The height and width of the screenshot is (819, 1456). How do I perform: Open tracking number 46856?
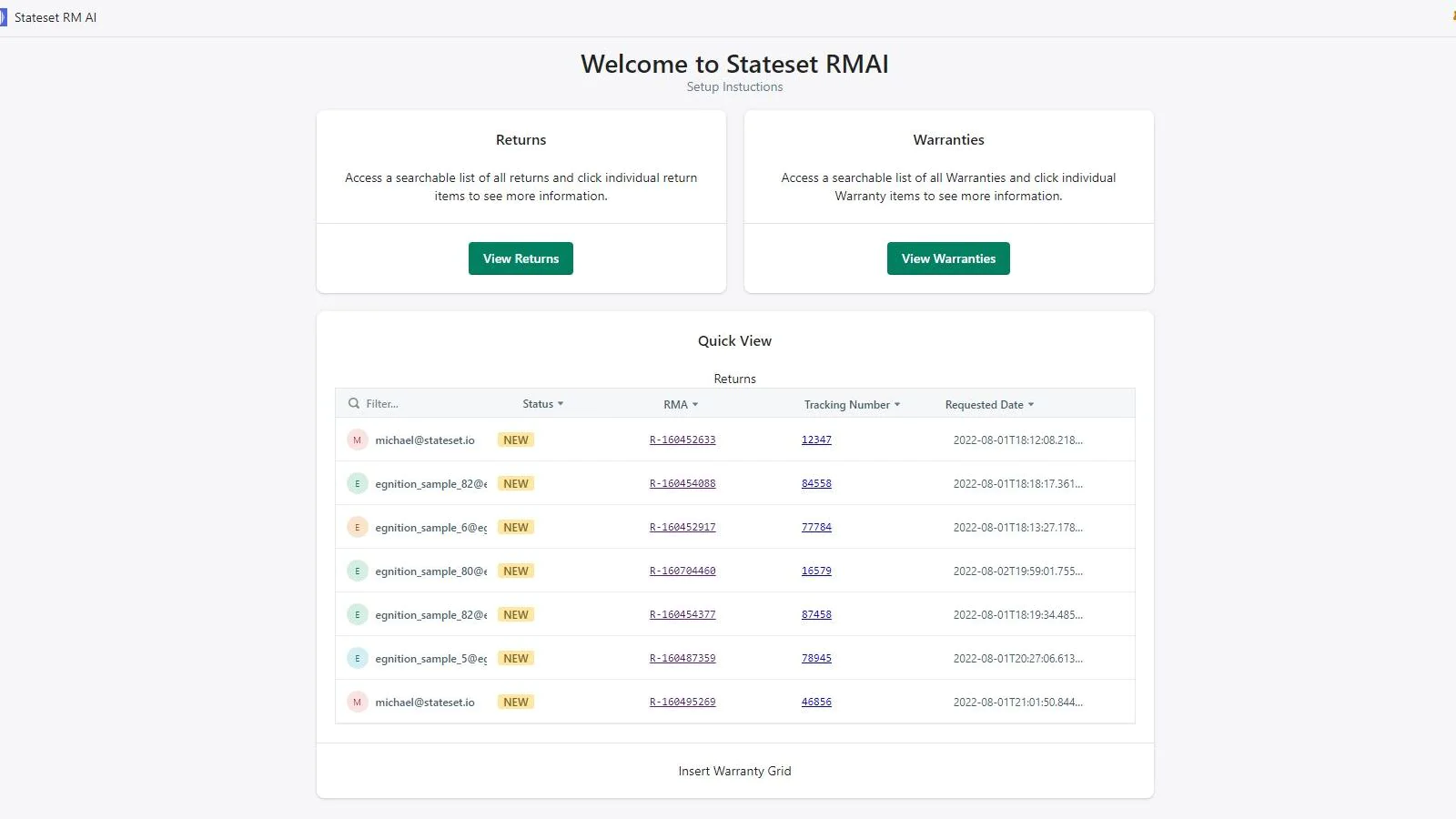click(x=816, y=702)
